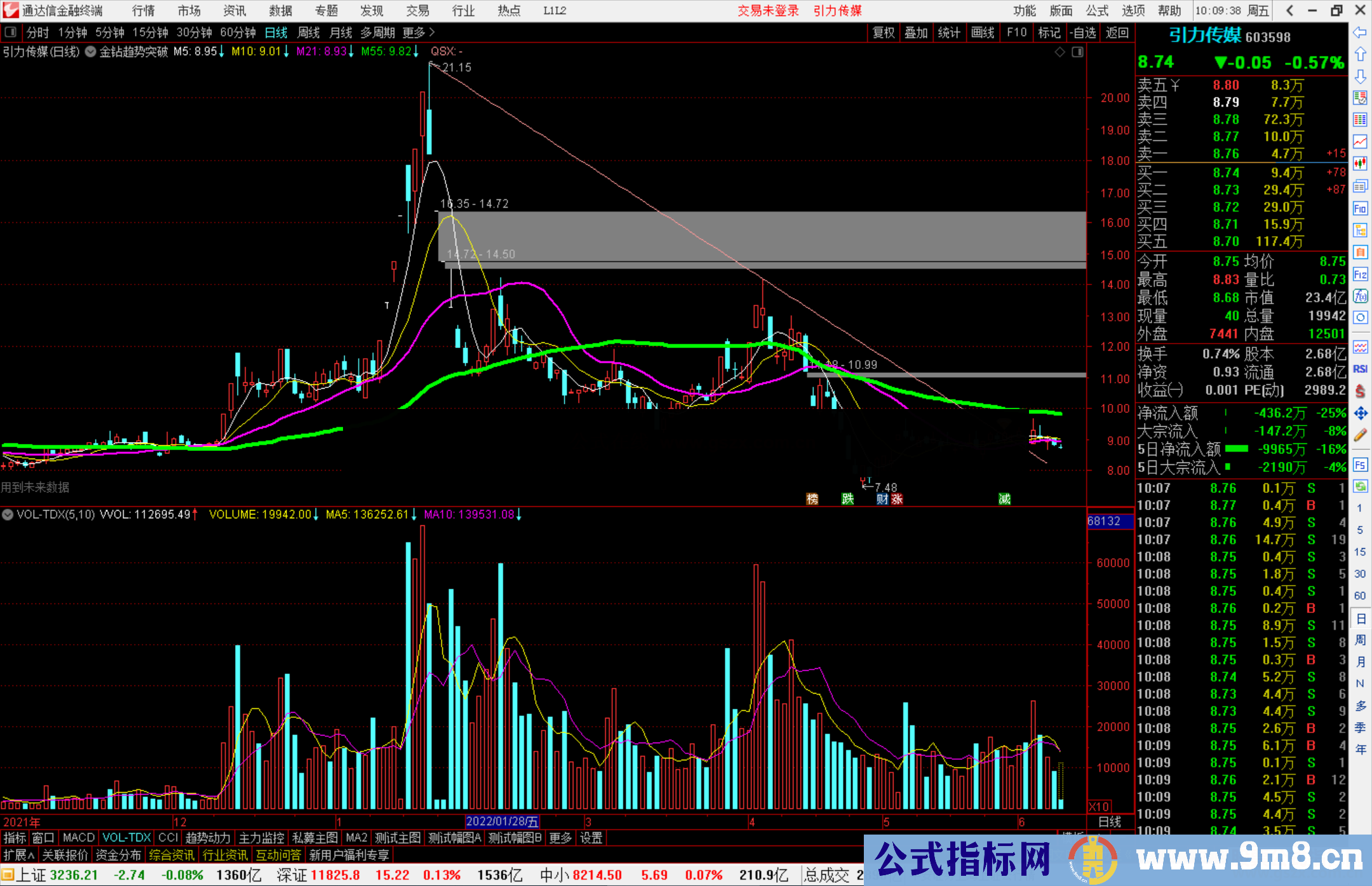The height and width of the screenshot is (886, 1372).
Task: Click the X10 volume scale label
Action: pos(1100,807)
